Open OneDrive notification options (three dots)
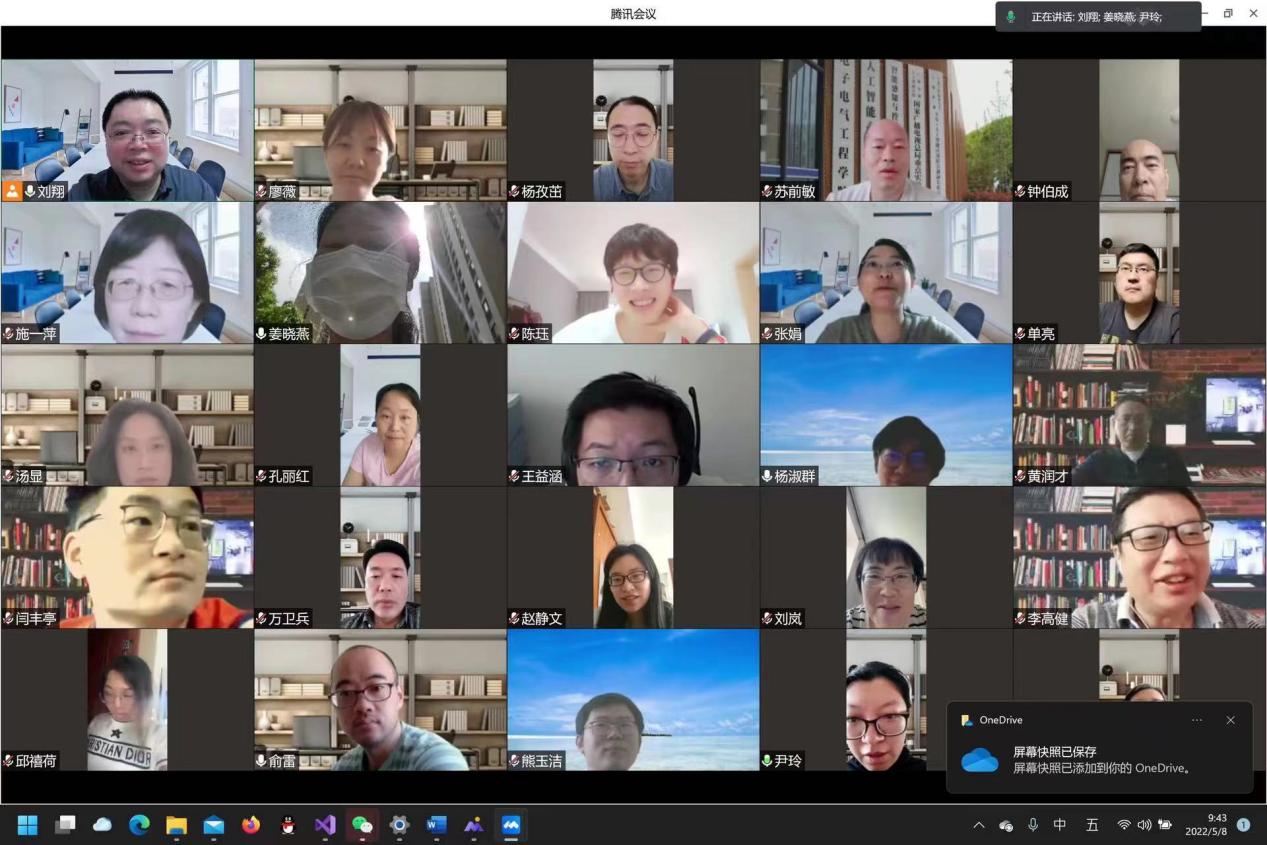 (x=1197, y=720)
